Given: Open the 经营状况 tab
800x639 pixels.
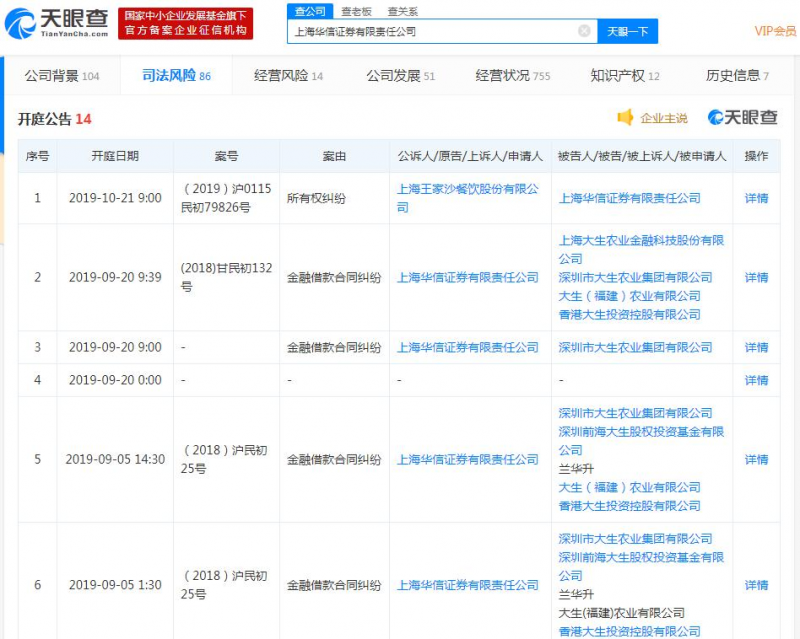Looking at the screenshot, I should [x=512, y=76].
